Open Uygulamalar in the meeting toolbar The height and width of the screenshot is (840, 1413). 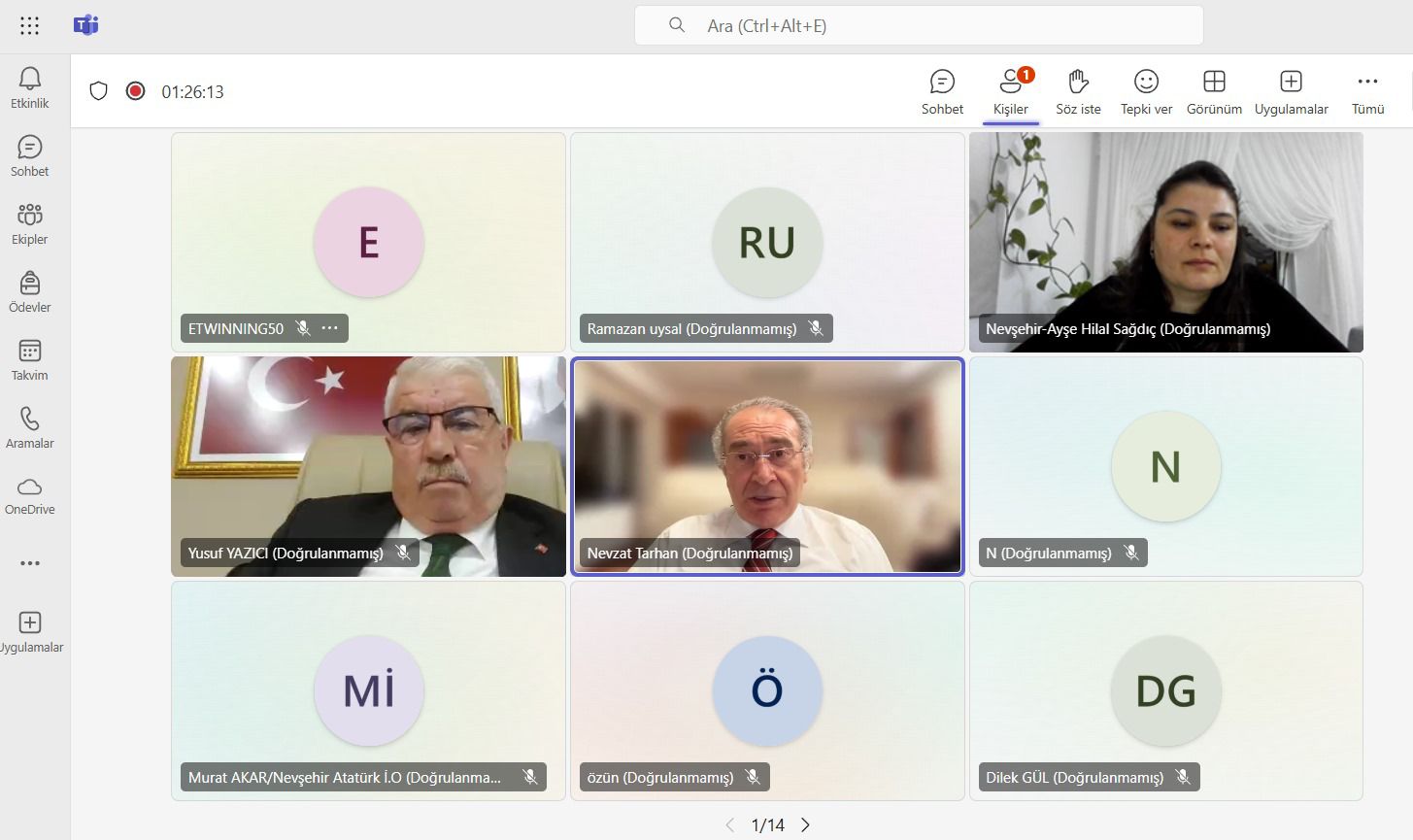point(1291,91)
